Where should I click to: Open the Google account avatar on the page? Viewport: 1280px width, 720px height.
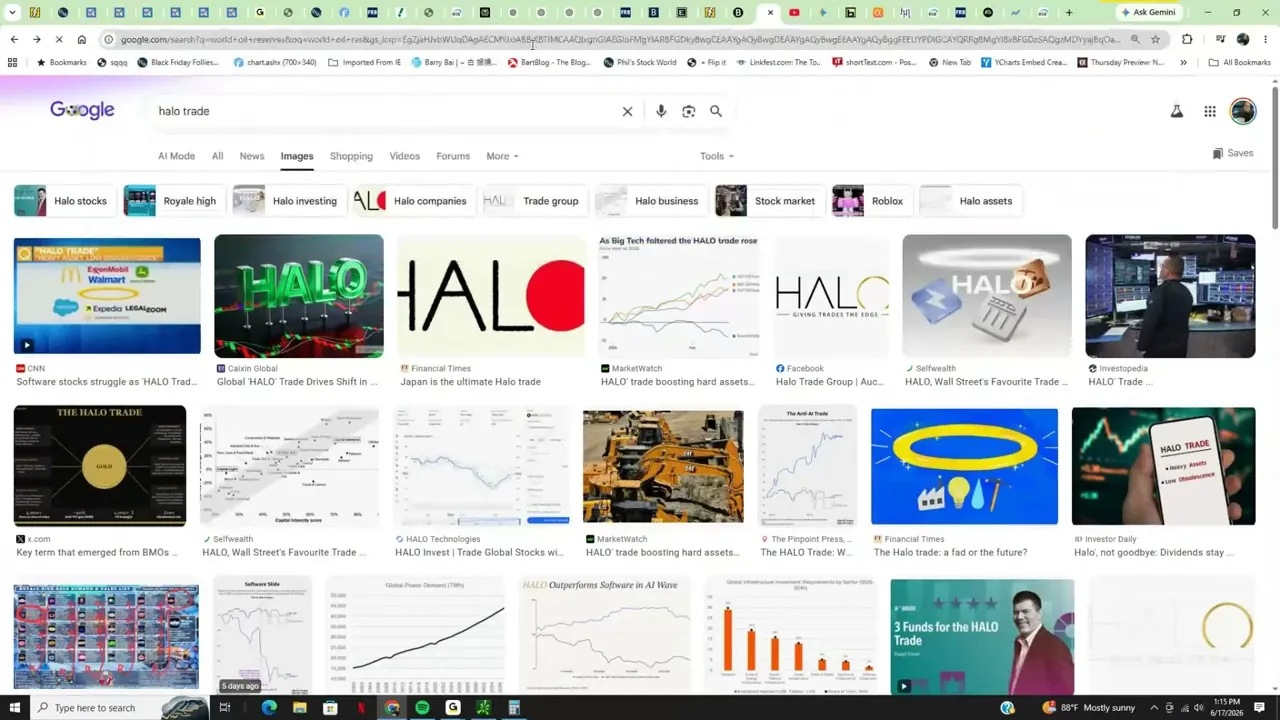click(x=1243, y=111)
